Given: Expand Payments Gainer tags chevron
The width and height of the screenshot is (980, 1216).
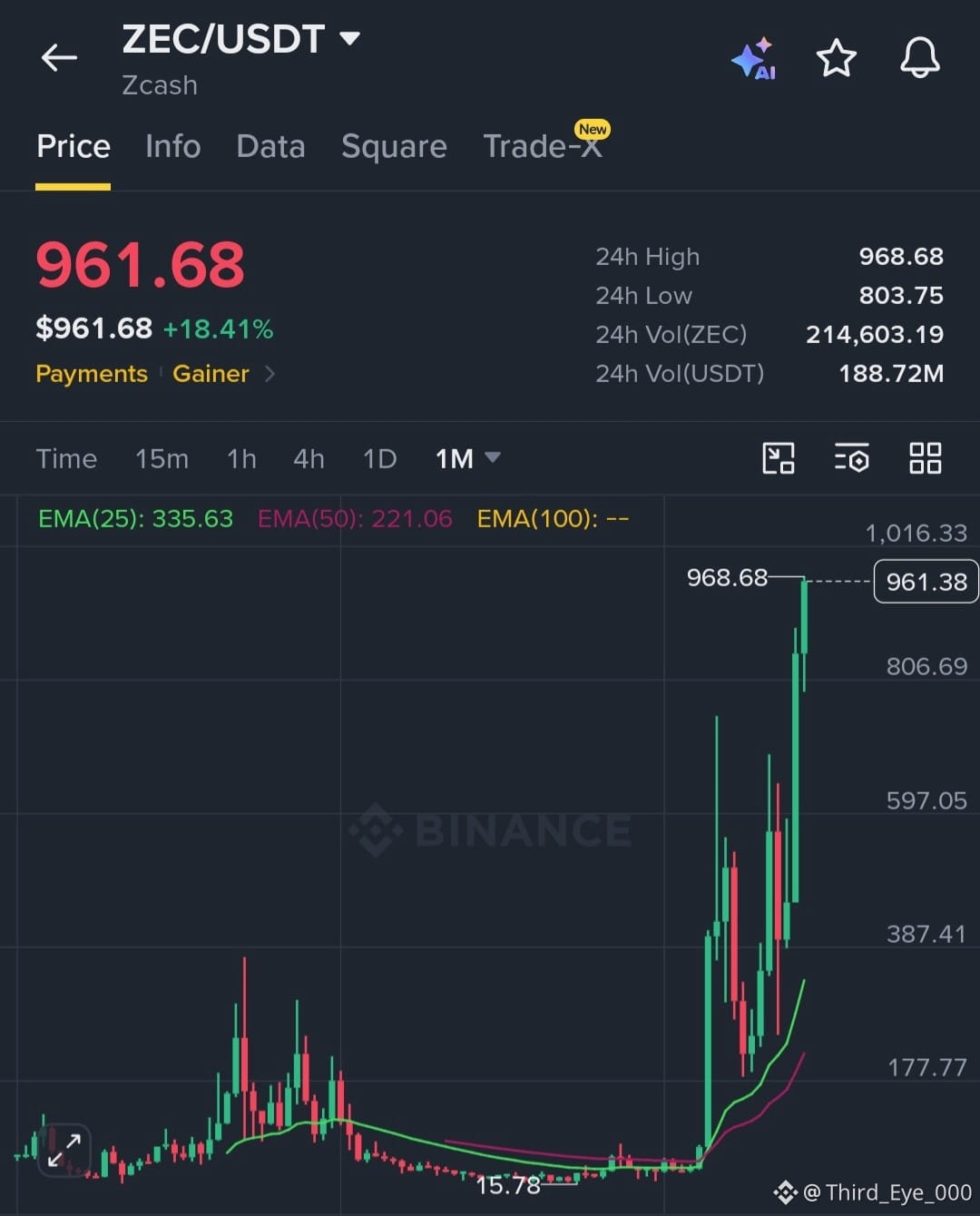Looking at the screenshot, I should (269, 374).
